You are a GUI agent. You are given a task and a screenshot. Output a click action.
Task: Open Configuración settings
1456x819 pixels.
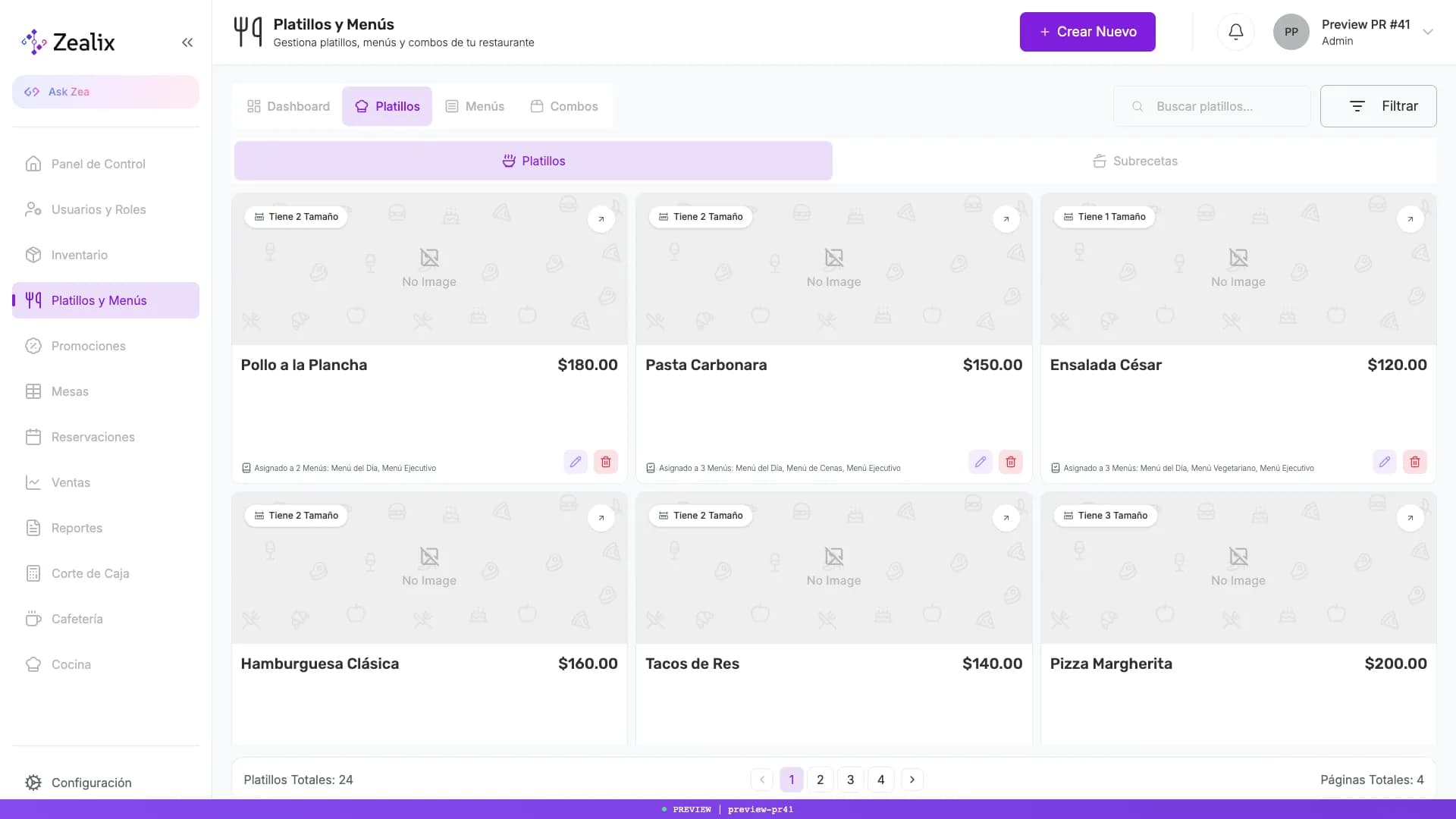(105, 783)
